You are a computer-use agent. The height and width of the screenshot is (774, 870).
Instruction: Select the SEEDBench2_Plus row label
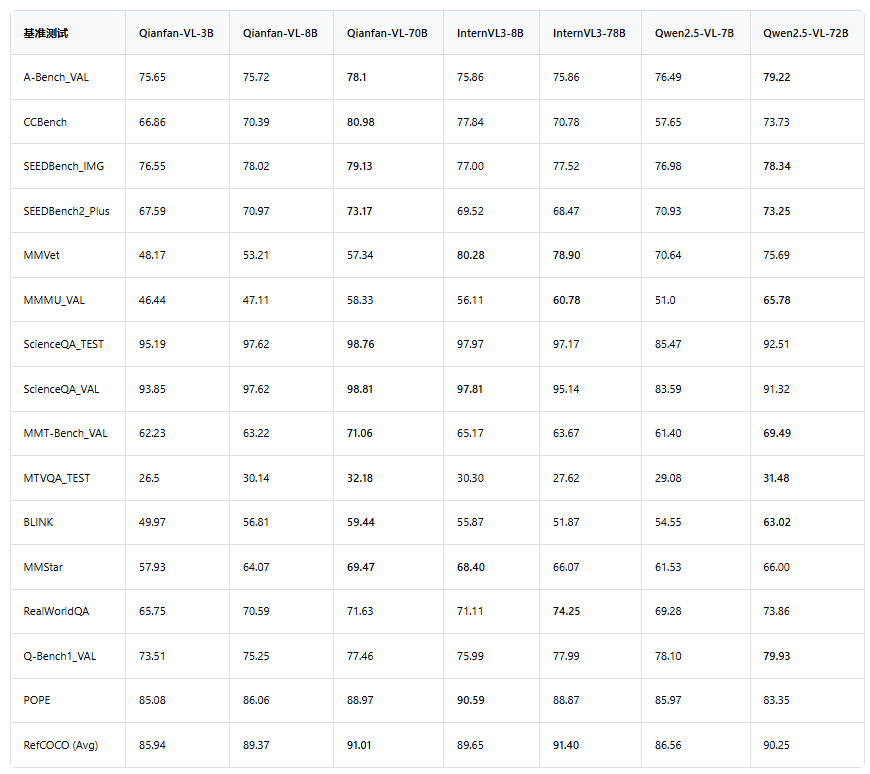coord(66,211)
